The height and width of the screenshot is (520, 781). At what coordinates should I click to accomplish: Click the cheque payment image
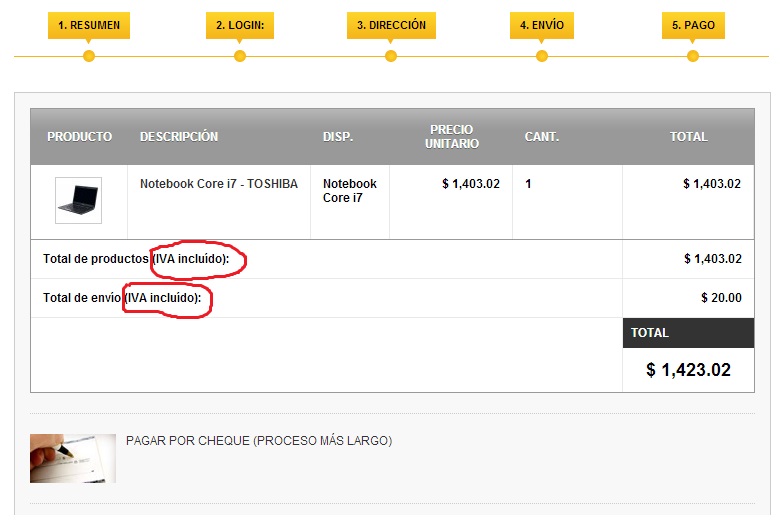pos(73,458)
